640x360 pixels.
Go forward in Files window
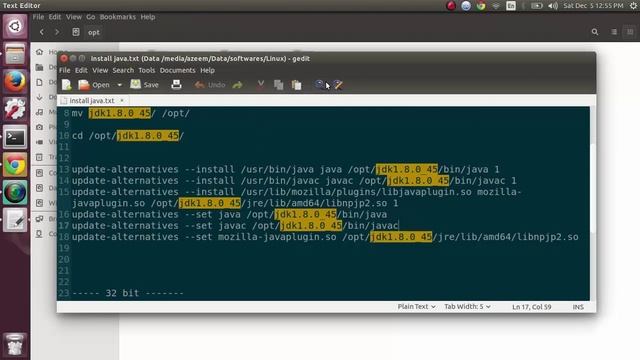click(x=57, y=32)
